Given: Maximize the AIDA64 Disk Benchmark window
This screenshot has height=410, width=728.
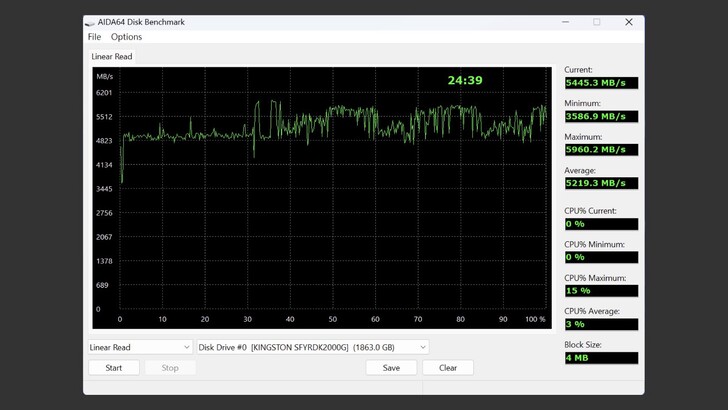Looking at the screenshot, I should 596,22.
